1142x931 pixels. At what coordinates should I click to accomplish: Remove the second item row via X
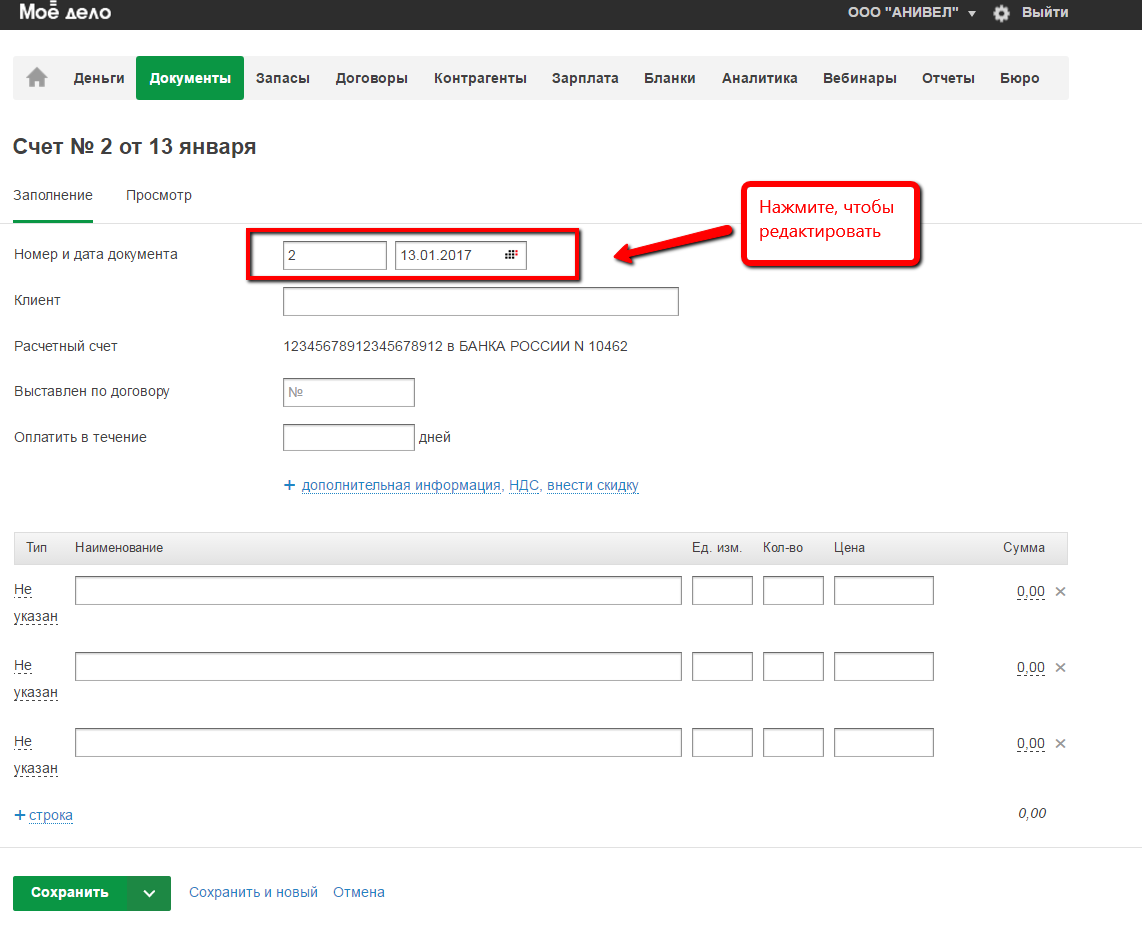coord(1061,667)
